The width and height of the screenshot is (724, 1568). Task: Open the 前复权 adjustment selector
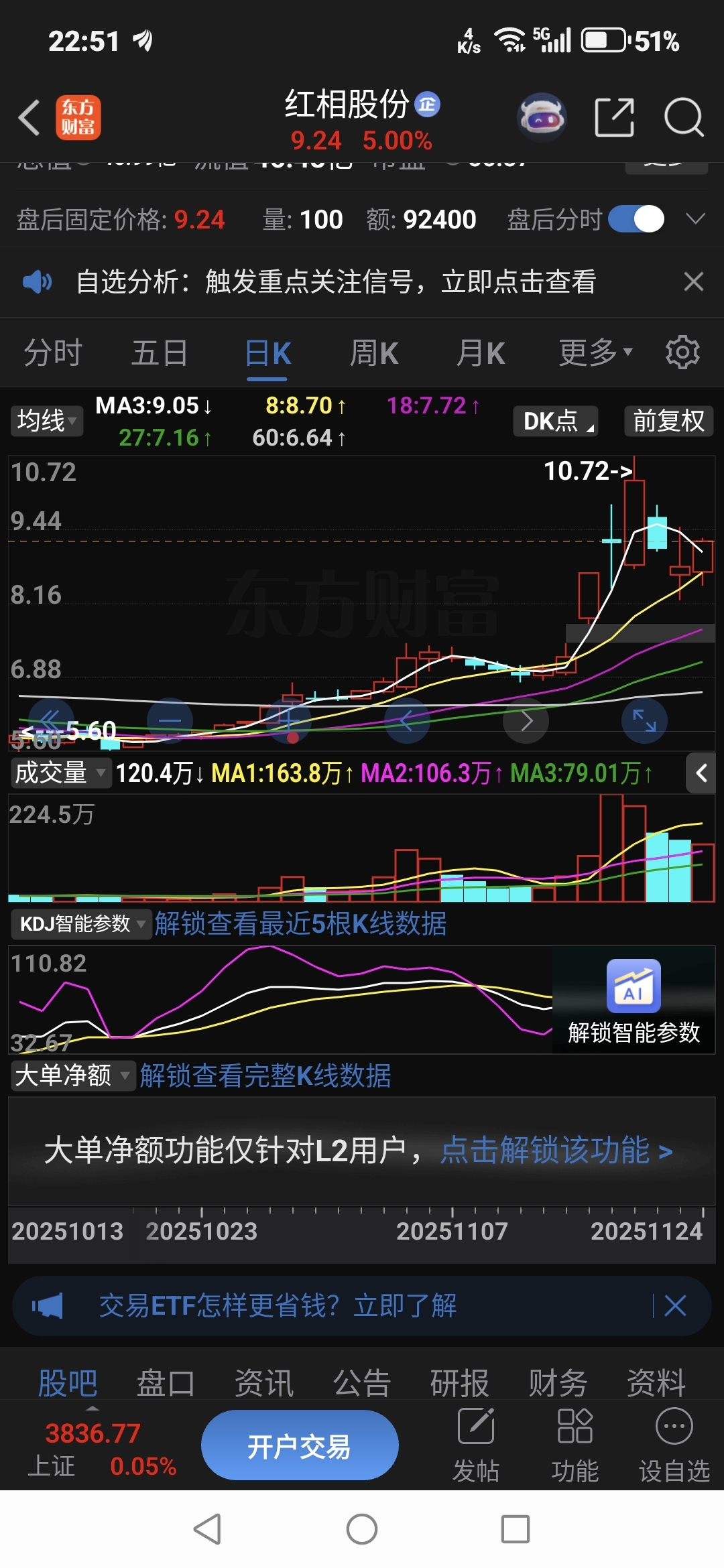click(669, 421)
